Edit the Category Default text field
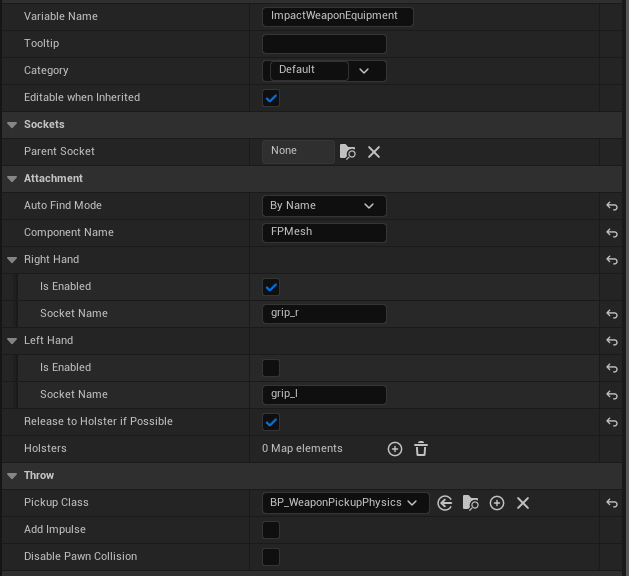The image size is (629, 576). [x=309, y=71]
